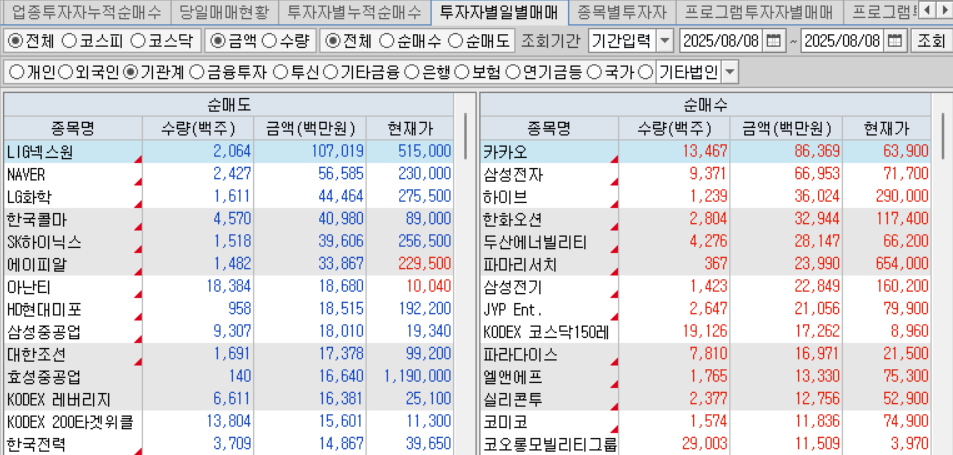Select the 코스닥 radio button

coord(139,41)
